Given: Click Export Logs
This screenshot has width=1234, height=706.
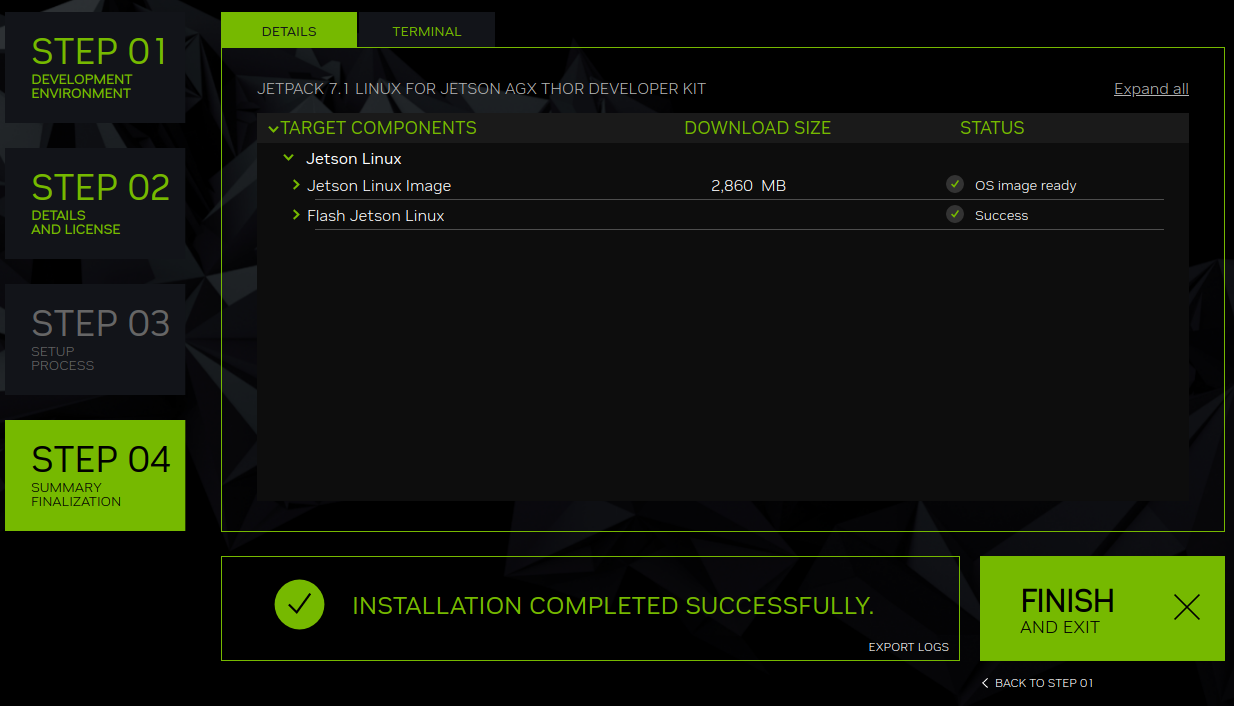Looking at the screenshot, I should [908, 647].
